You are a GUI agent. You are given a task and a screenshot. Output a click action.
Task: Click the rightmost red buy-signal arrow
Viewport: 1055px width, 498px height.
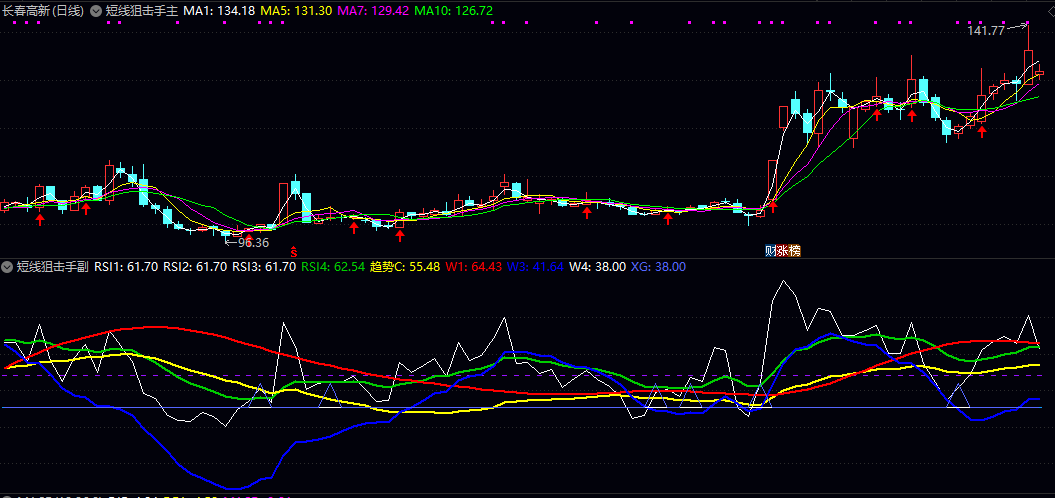click(982, 131)
